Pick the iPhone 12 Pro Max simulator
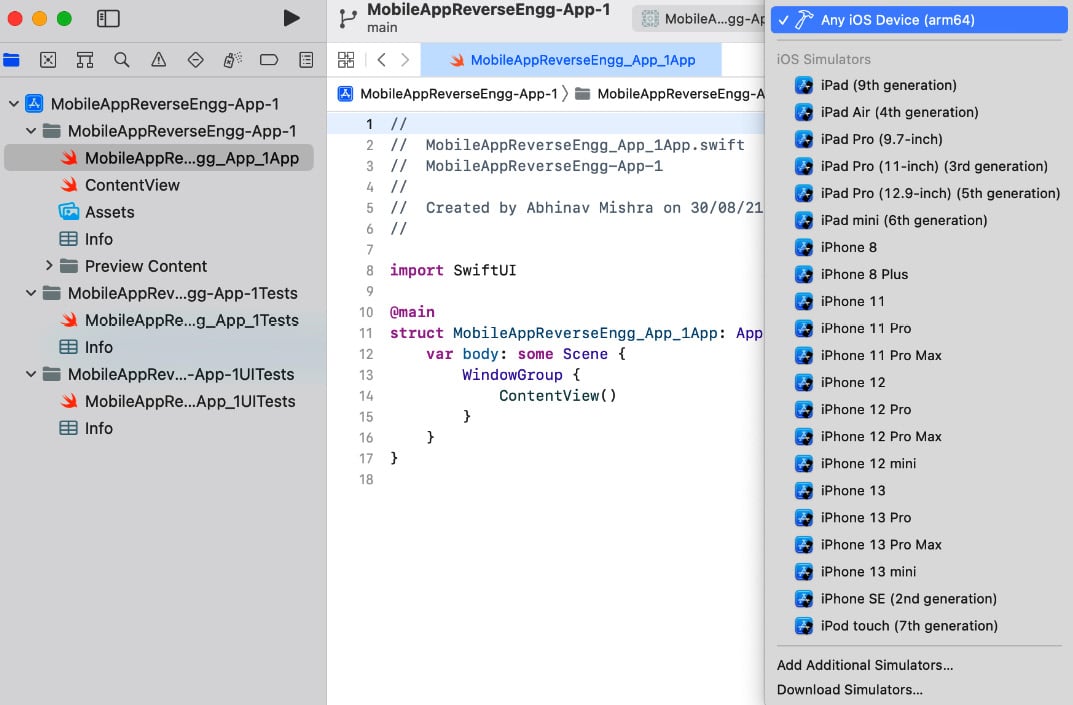Screen dimensions: 1073x705 tap(919, 437)
